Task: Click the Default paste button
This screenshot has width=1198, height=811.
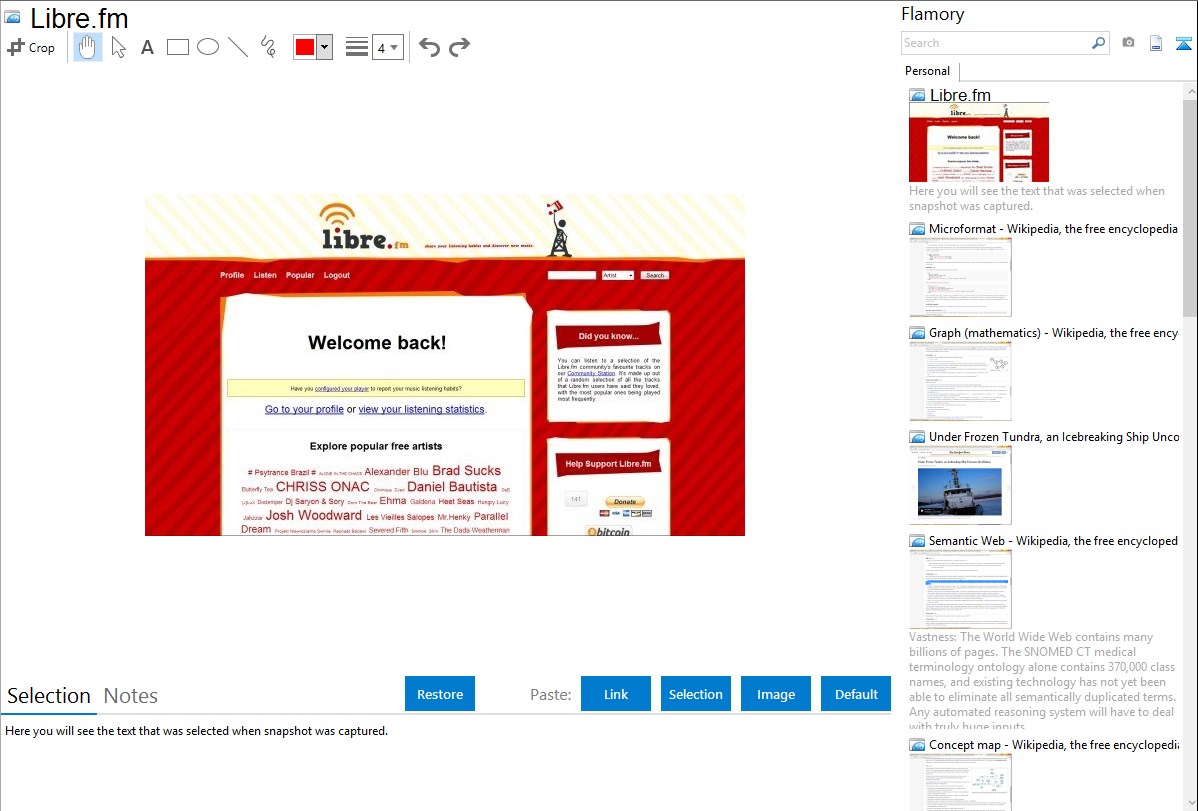Action: pyautogui.click(x=856, y=694)
